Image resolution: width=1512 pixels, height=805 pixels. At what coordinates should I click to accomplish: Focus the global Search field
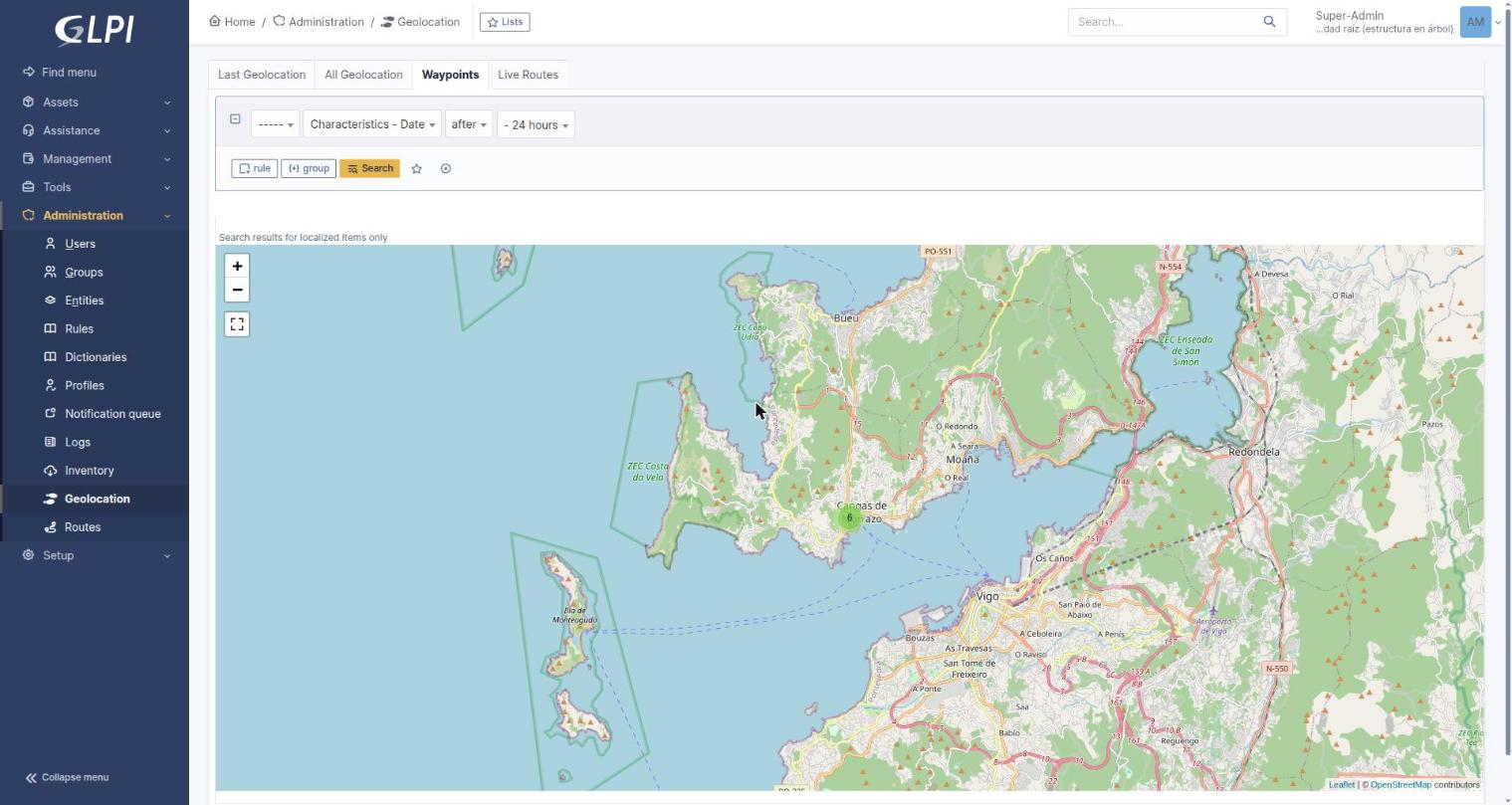1162,22
